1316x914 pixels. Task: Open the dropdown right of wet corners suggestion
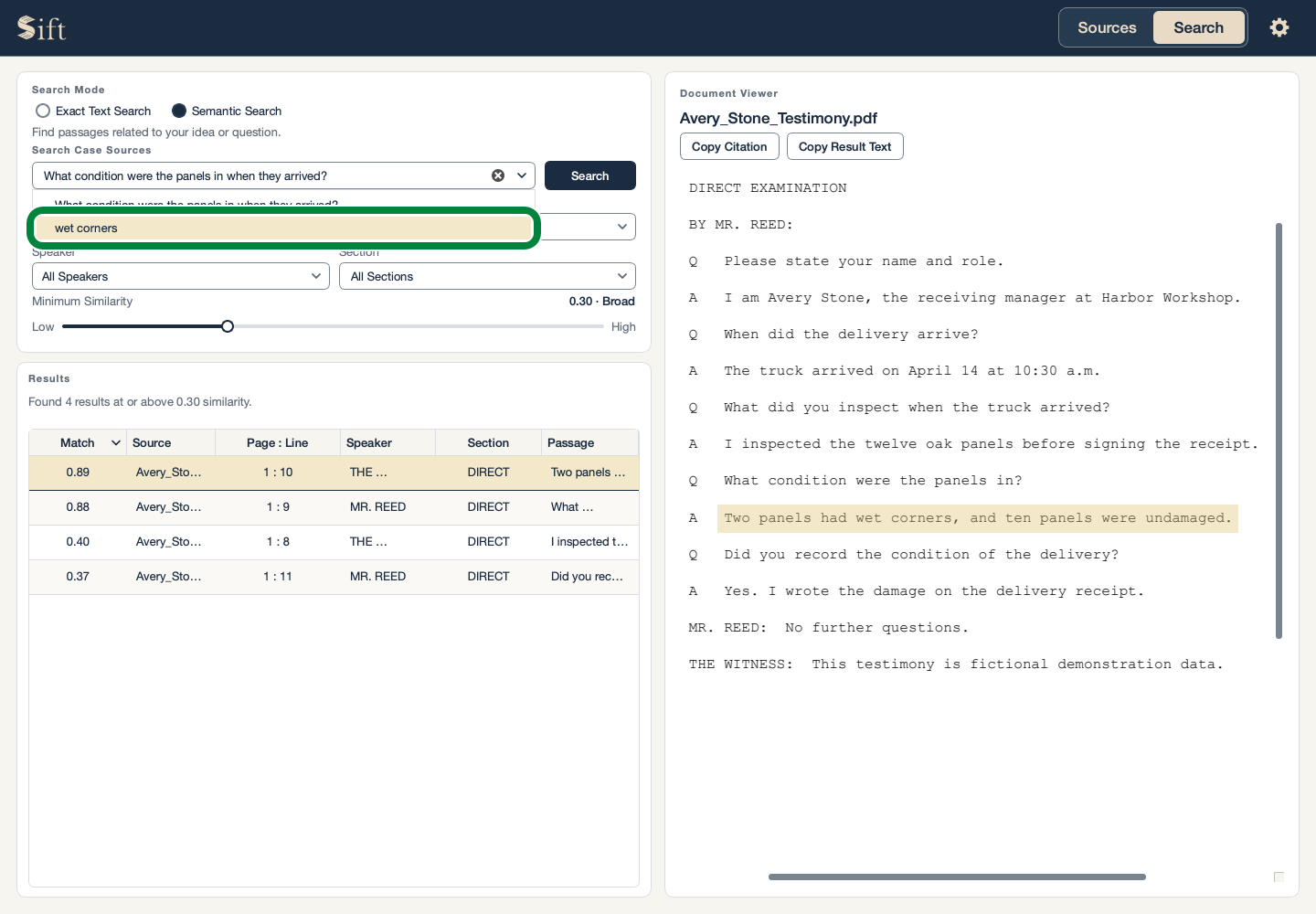[x=621, y=227]
